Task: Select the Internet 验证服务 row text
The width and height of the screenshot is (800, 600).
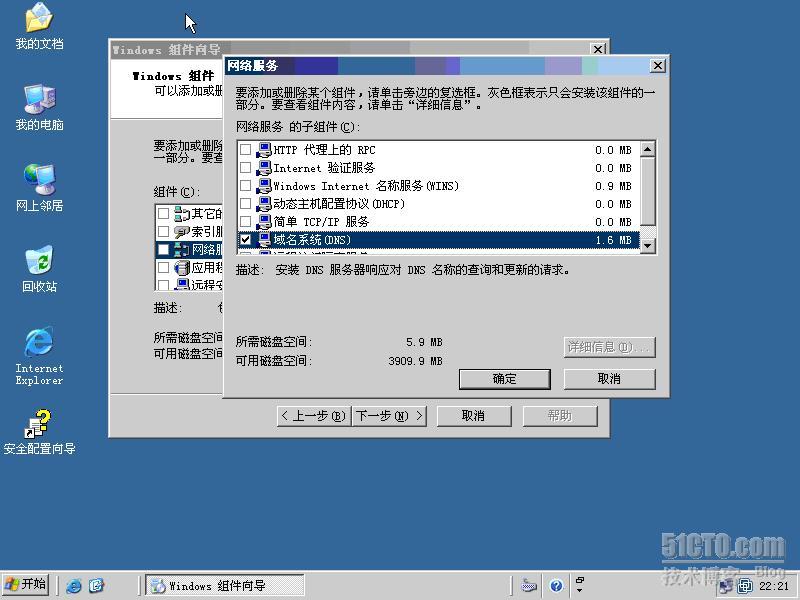Action: tap(324, 168)
